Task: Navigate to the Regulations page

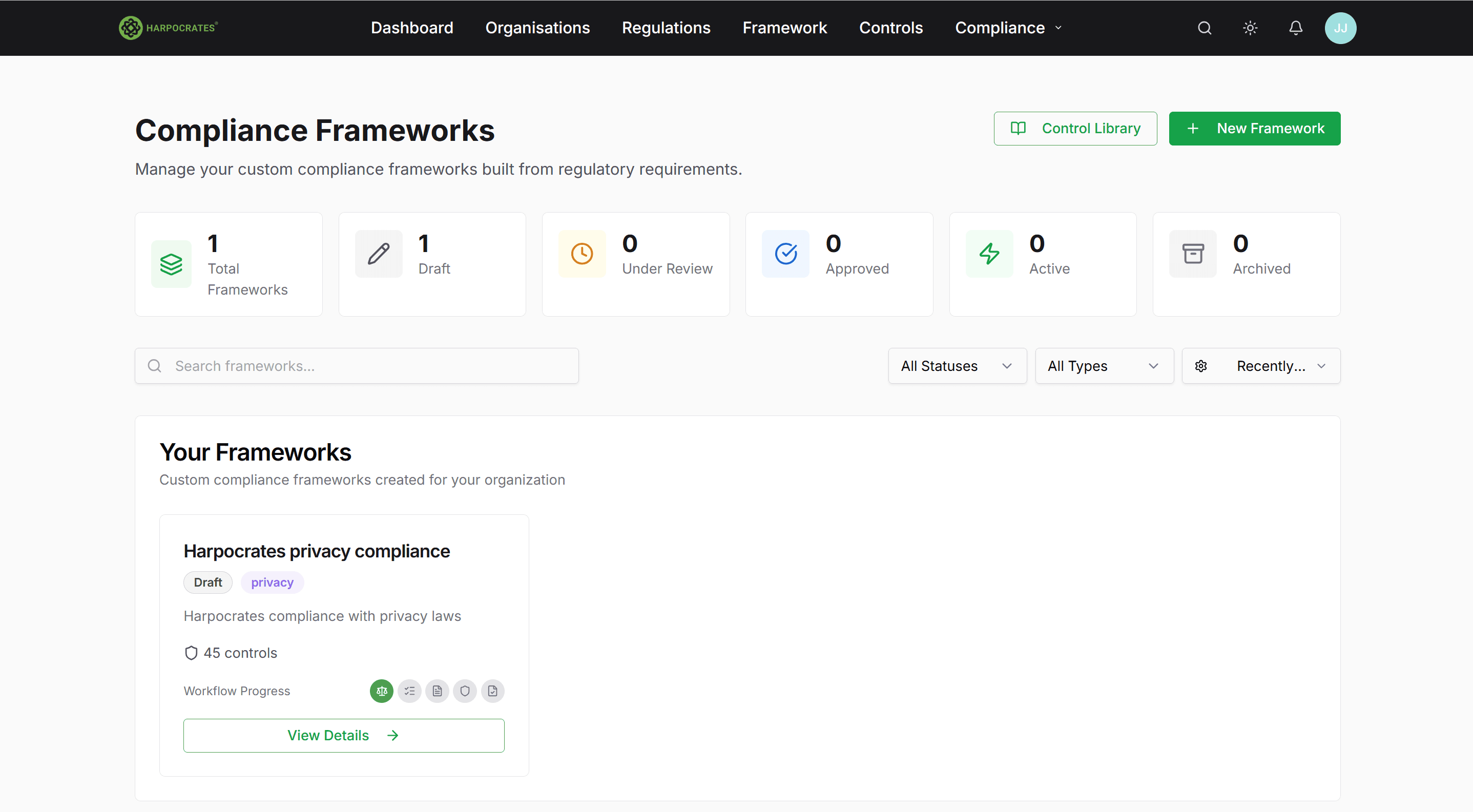Action: pyautogui.click(x=666, y=28)
